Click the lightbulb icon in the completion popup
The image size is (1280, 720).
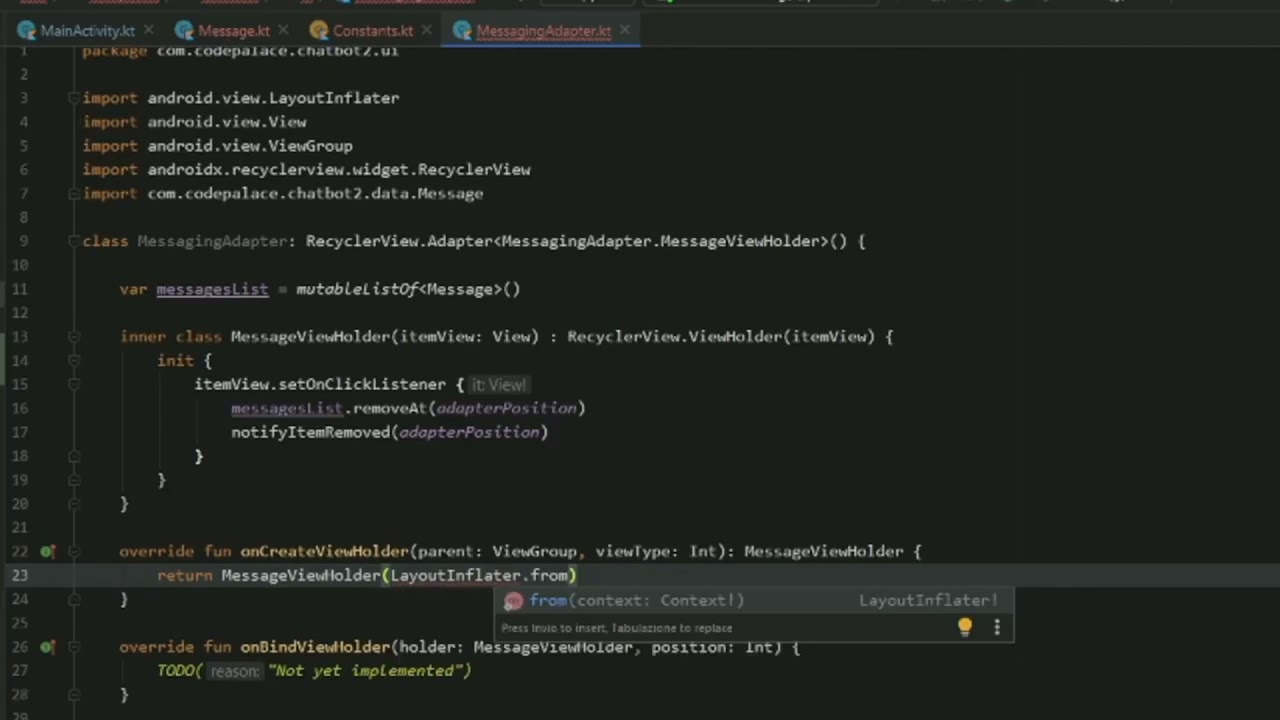click(965, 627)
